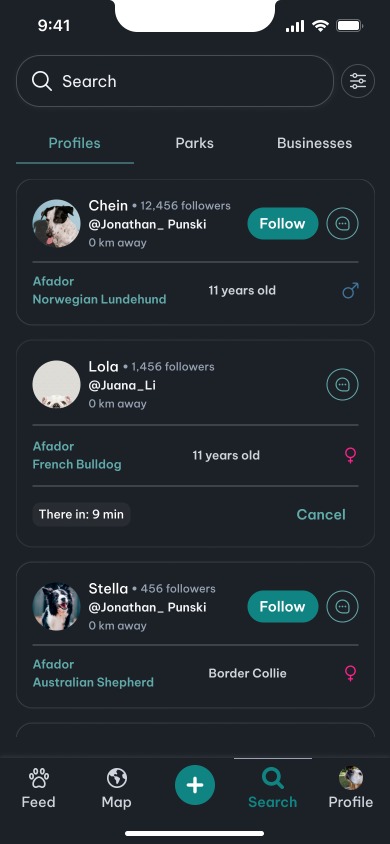The image size is (390, 844).
Task: Message Lola's owner via chat icon
Action: 343,384
